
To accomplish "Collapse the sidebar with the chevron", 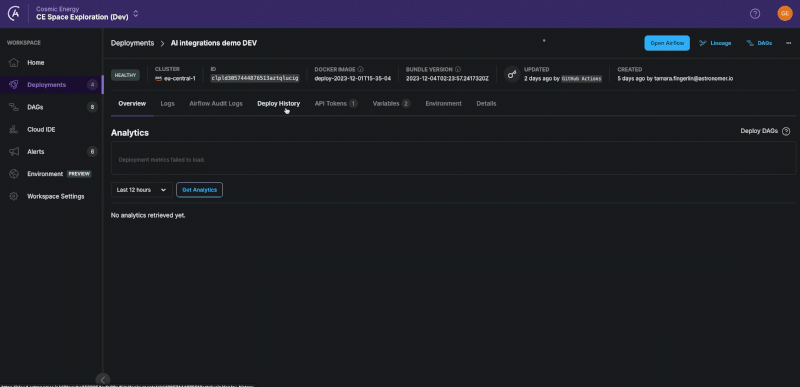I will coord(103,380).
